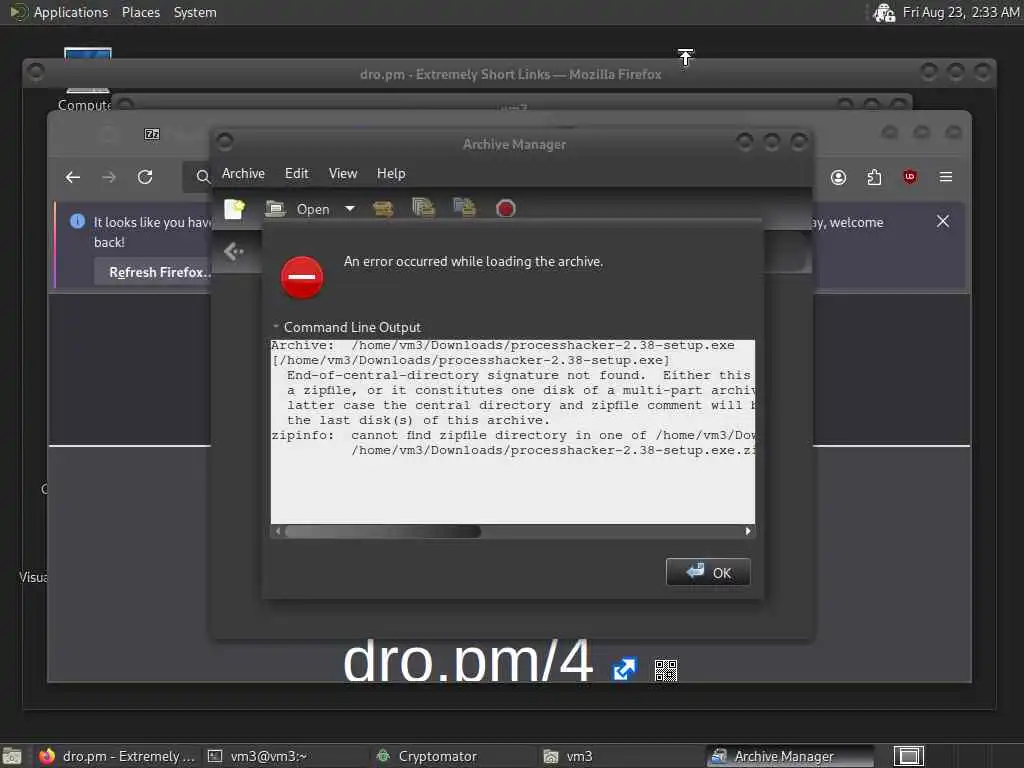
Task: Open the Places menu
Action: (x=141, y=12)
